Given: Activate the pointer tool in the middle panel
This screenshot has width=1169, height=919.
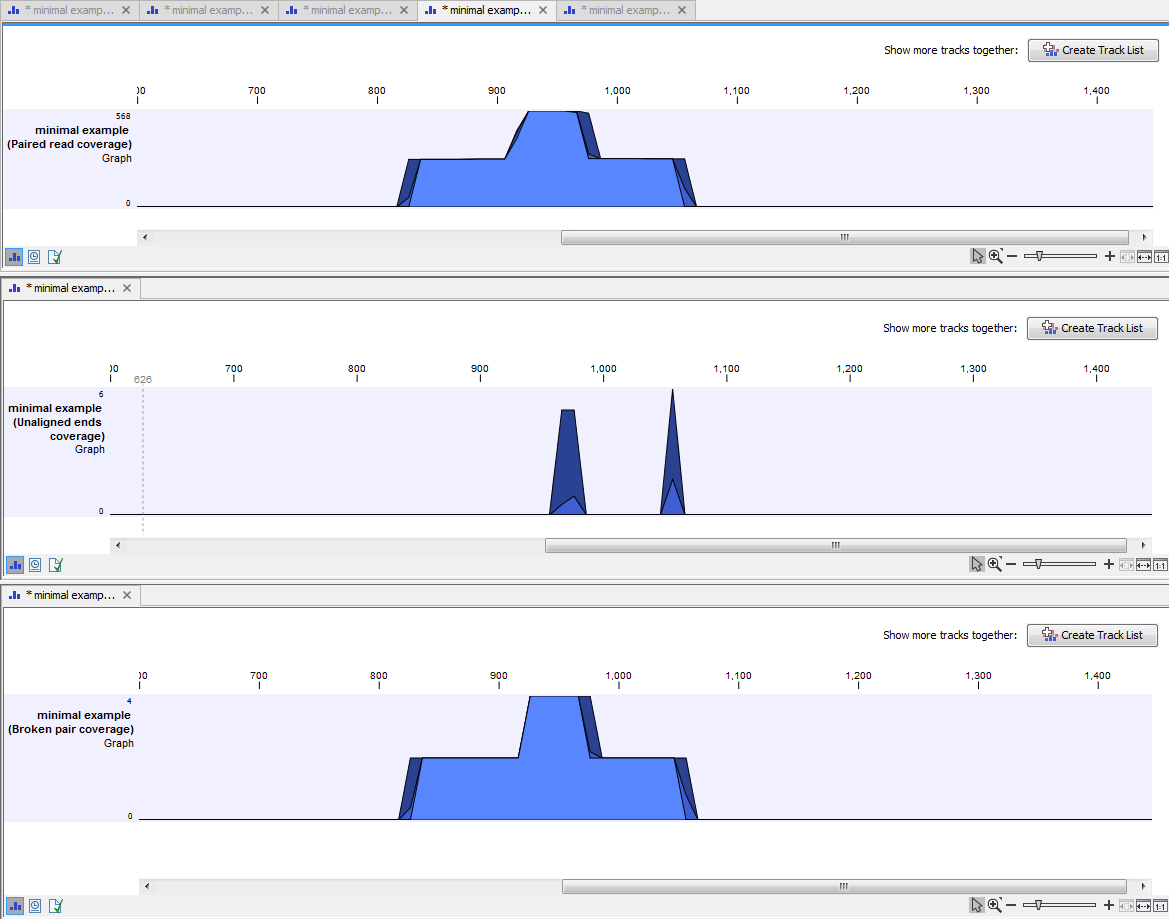Looking at the screenshot, I should pos(977,563).
